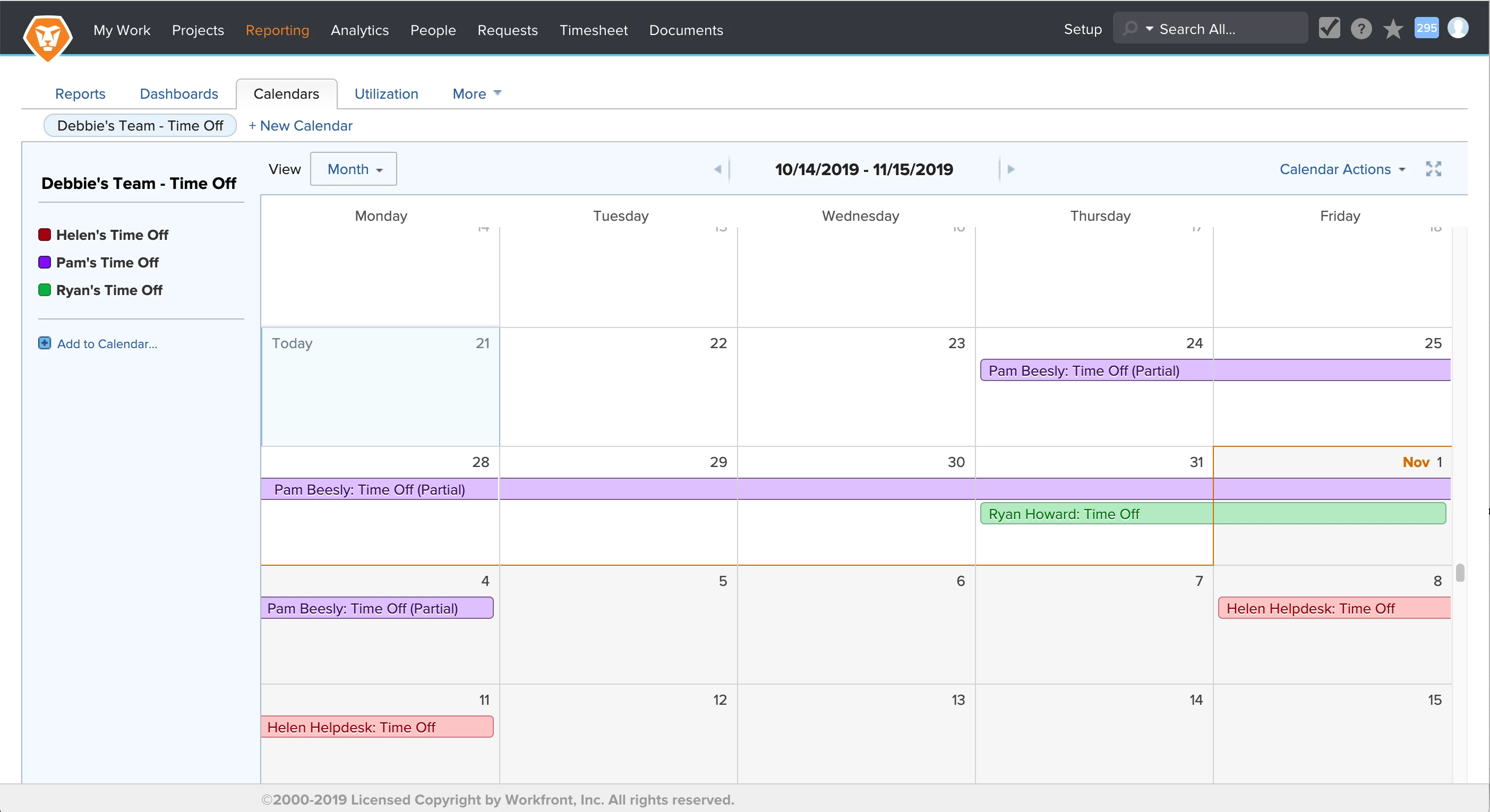Go to previous date range arrow

[717, 169]
